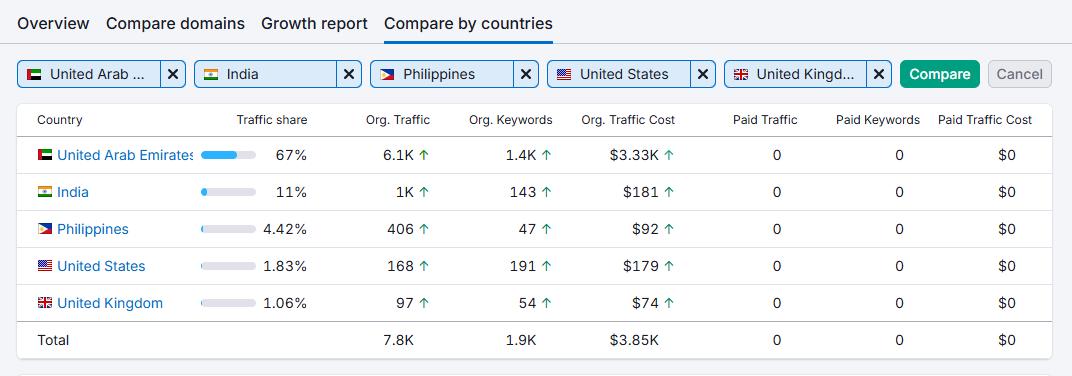Open the Growth report tab
This screenshot has height=376, width=1072.
pos(314,24)
